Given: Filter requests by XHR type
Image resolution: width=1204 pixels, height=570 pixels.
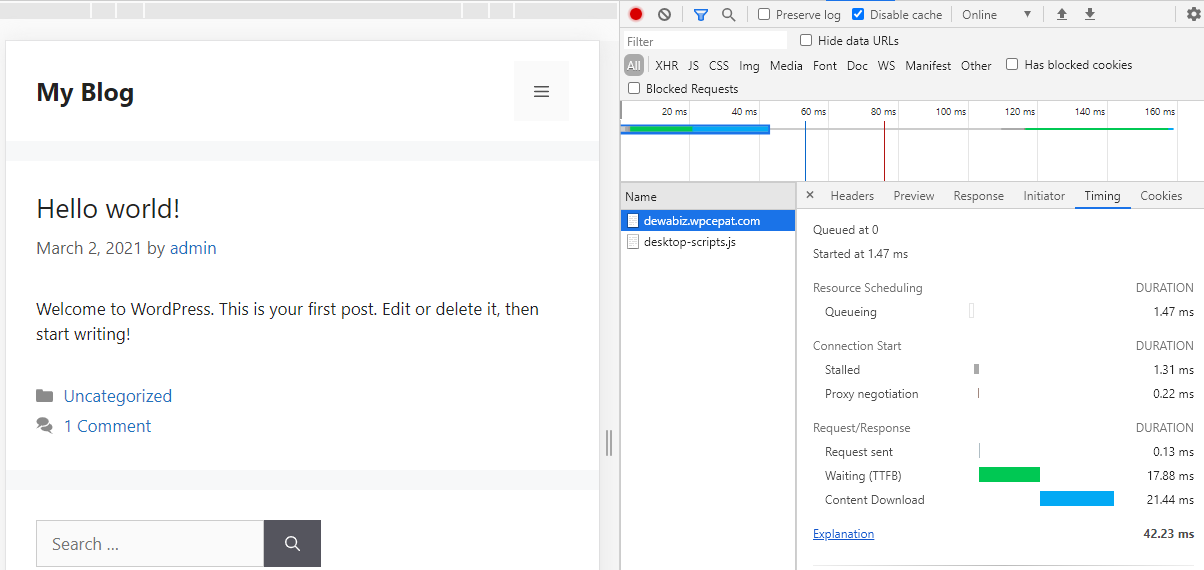Looking at the screenshot, I should click(666, 66).
